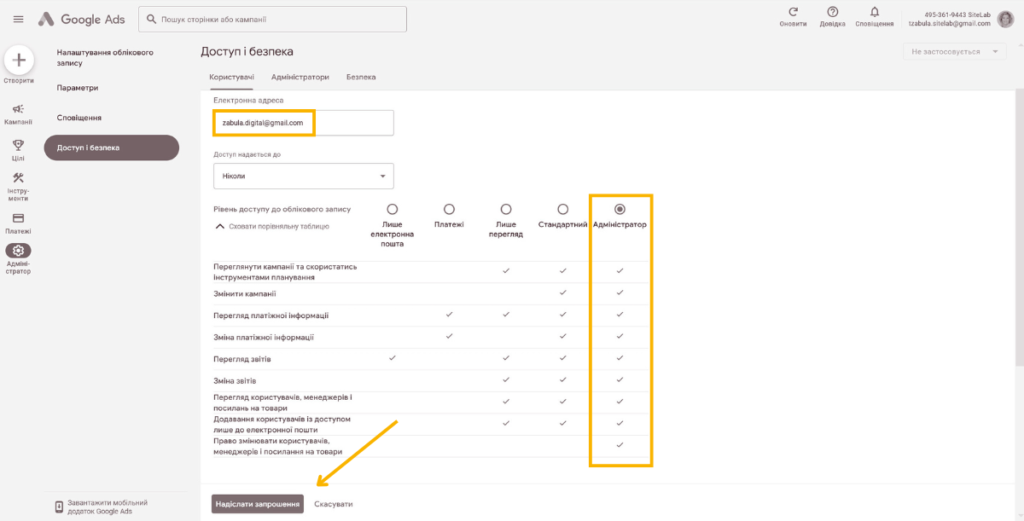Click the Доступ надається до label
This screenshot has height=521, width=1024.
(x=247, y=155)
